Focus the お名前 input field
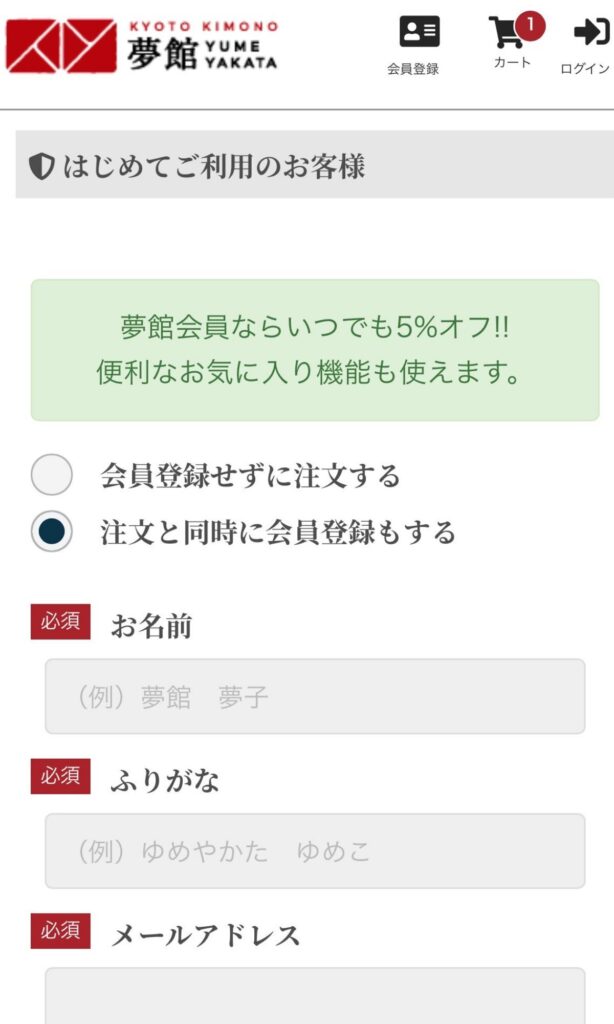614x1024 pixels. click(x=314, y=696)
